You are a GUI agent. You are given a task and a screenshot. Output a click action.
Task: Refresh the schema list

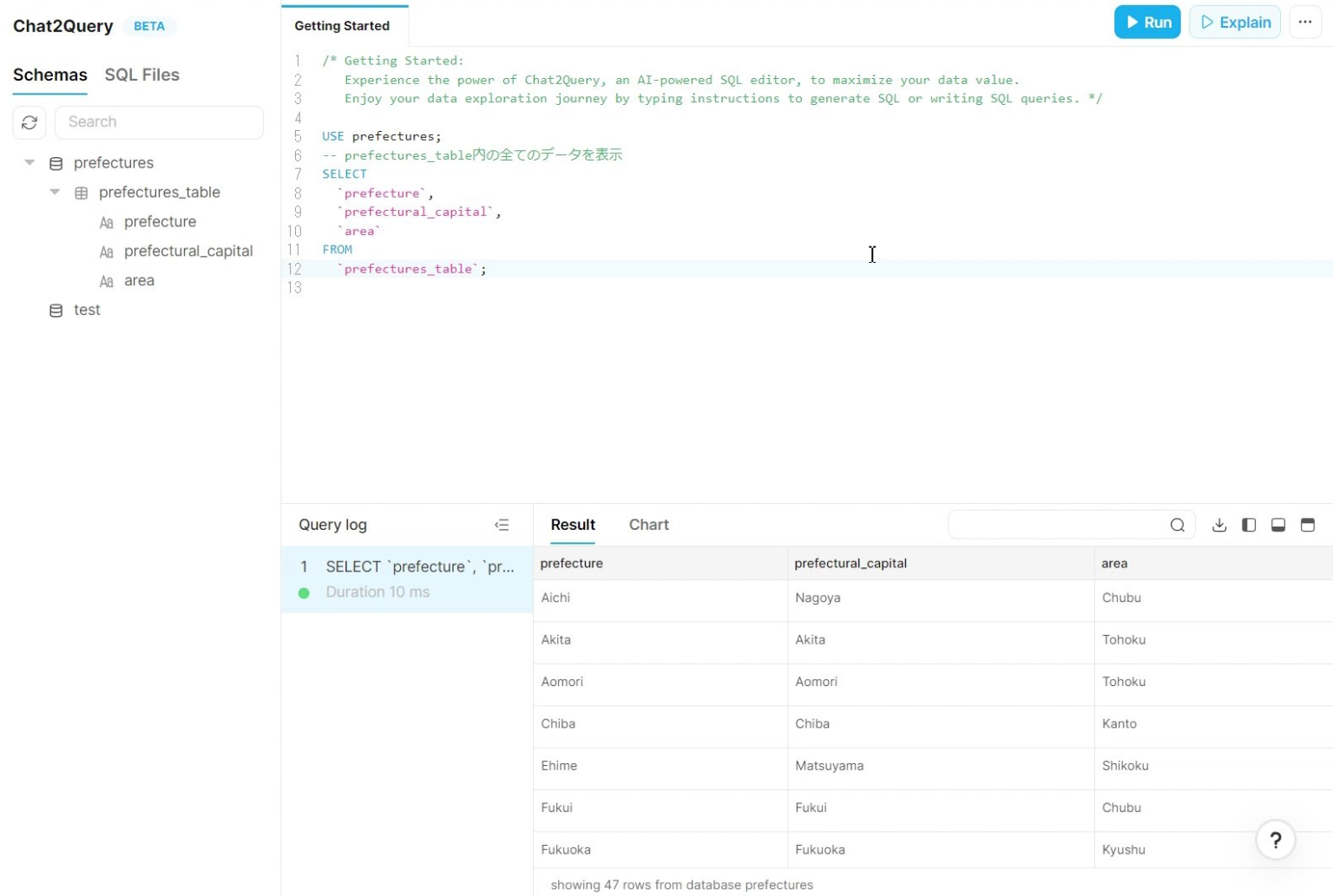click(30, 122)
